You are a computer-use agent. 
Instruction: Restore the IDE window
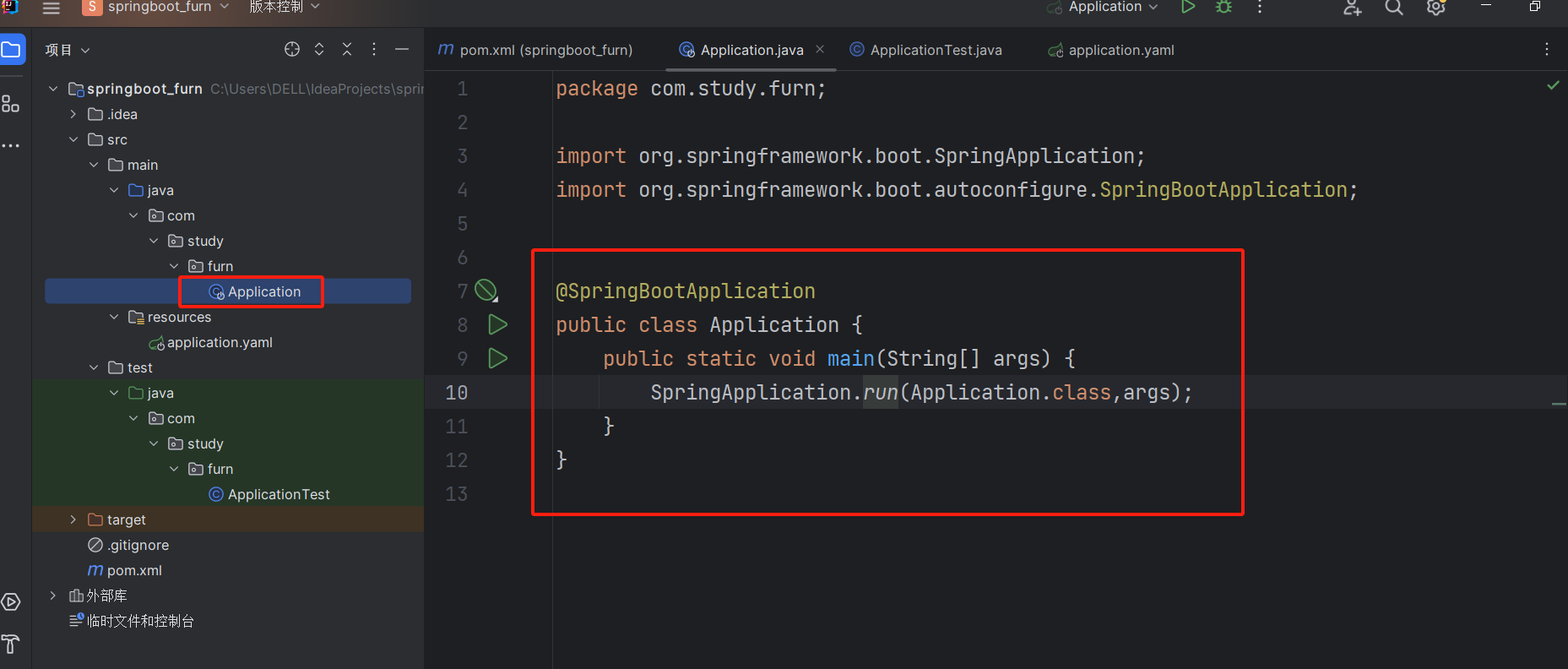[x=1534, y=7]
